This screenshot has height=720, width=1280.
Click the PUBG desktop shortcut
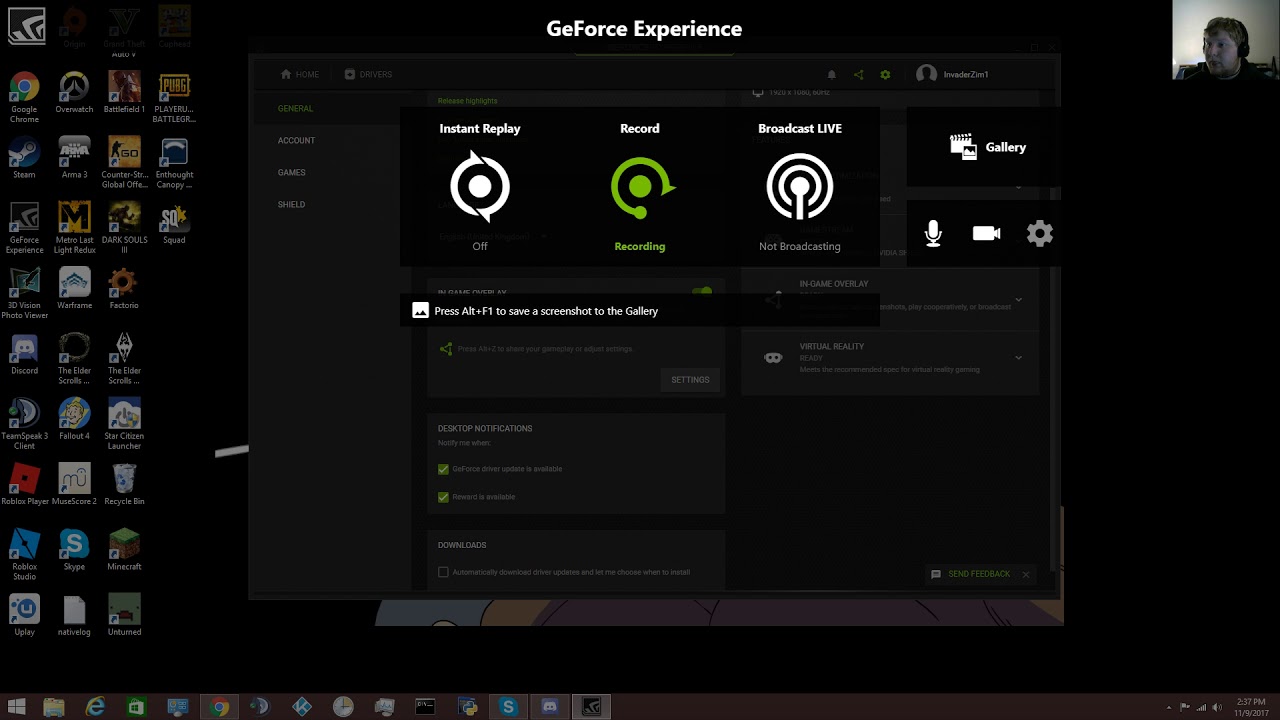click(174, 97)
